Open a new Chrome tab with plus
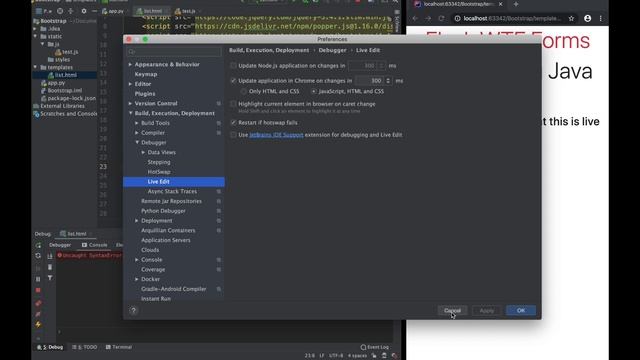This screenshot has height=360, width=640. coord(516,4)
